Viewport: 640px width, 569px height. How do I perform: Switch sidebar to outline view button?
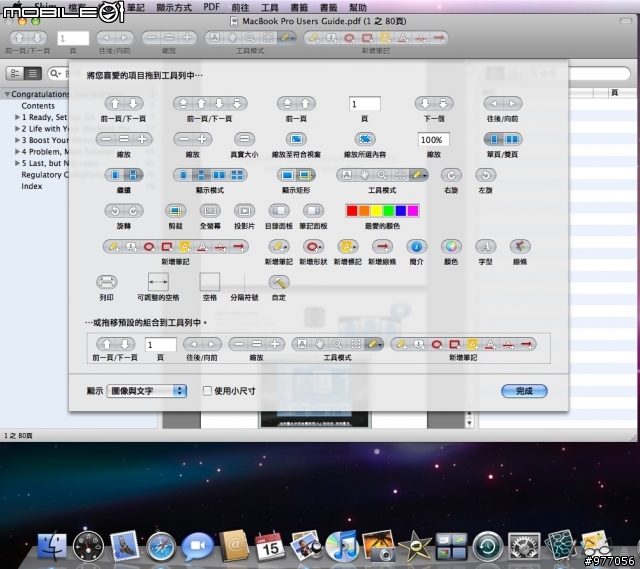(x=15, y=73)
